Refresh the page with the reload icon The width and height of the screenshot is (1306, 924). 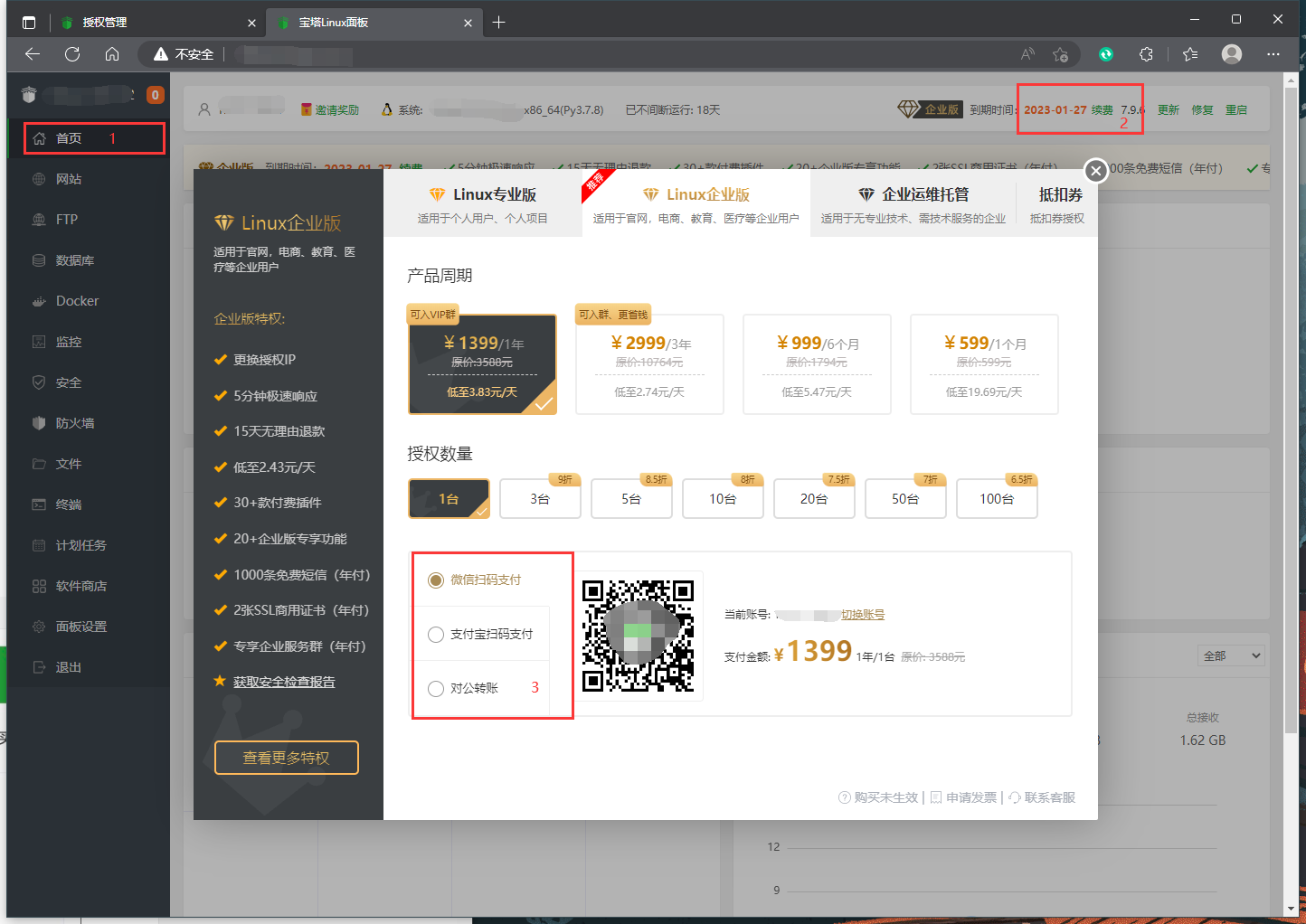click(x=72, y=54)
